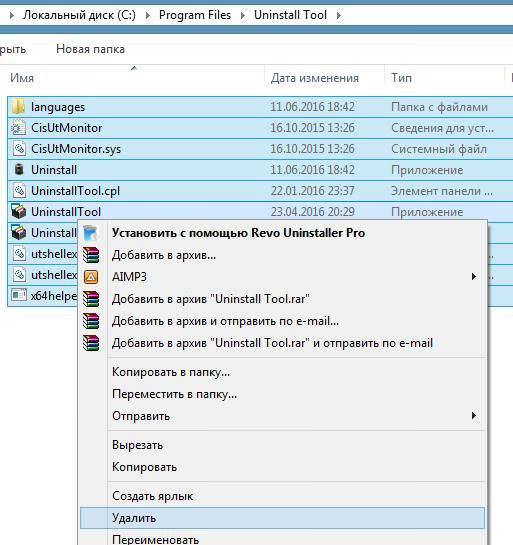Click the AIMP3 orange icon in context menu
The width and height of the screenshot is (513, 545).
[x=91, y=277]
